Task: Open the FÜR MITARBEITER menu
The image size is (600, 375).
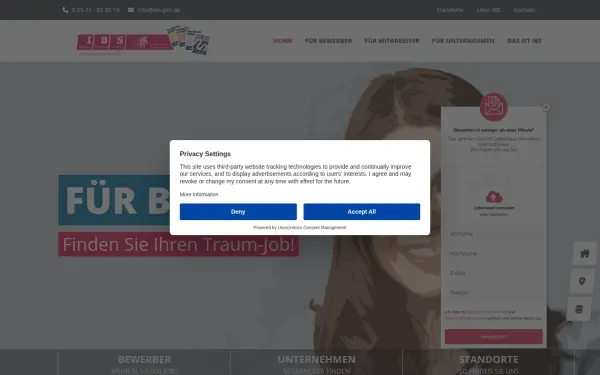Action: pos(392,41)
